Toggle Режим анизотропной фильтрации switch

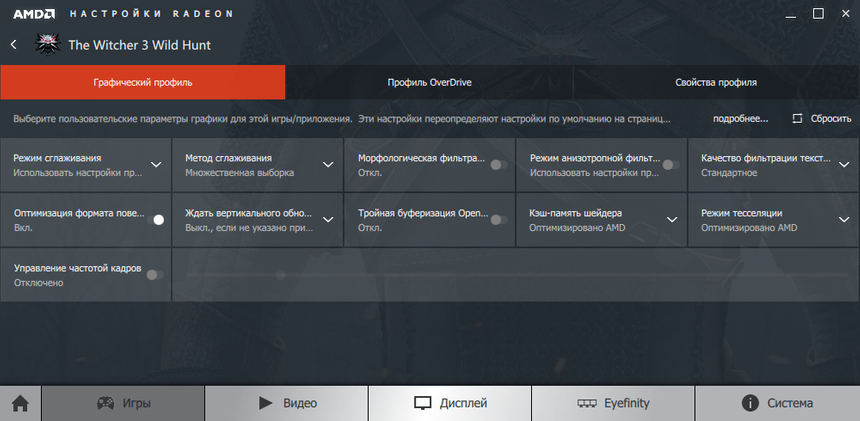pos(670,164)
